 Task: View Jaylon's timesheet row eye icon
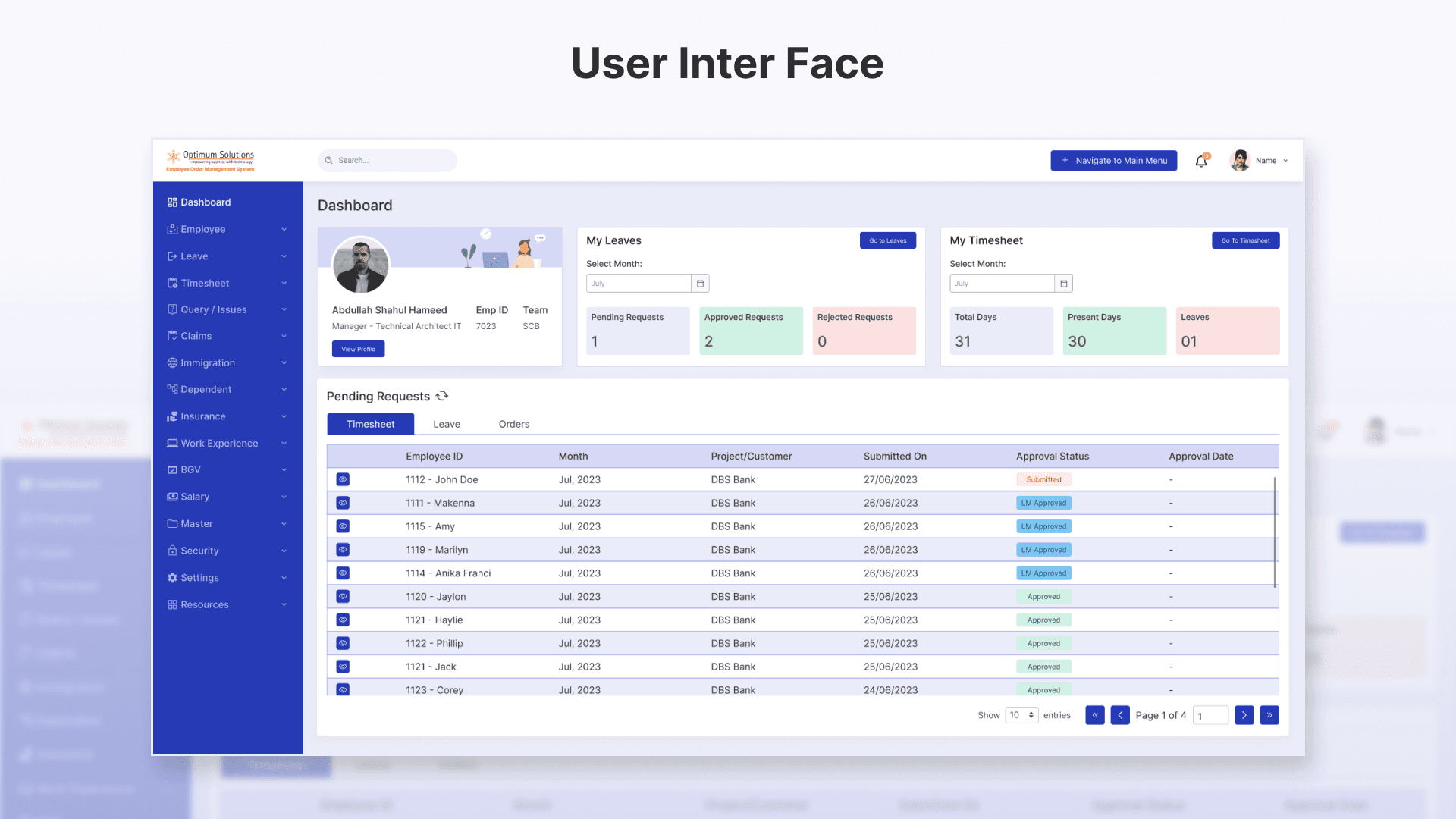pyautogui.click(x=343, y=597)
